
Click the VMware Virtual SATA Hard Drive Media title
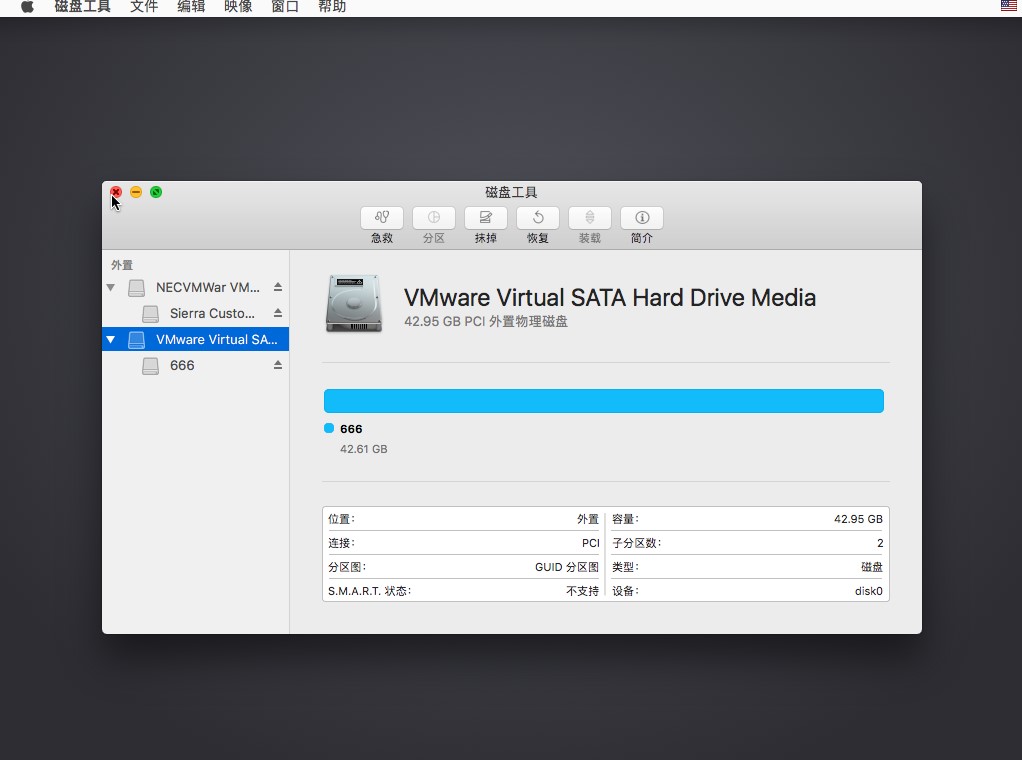click(x=610, y=298)
